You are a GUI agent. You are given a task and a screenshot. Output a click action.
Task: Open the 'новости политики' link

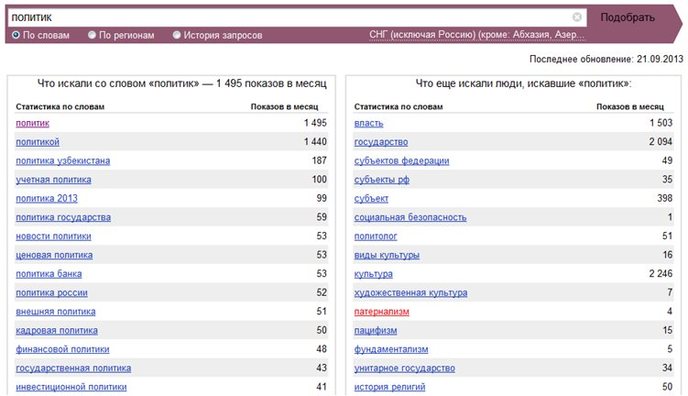(x=54, y=236)
